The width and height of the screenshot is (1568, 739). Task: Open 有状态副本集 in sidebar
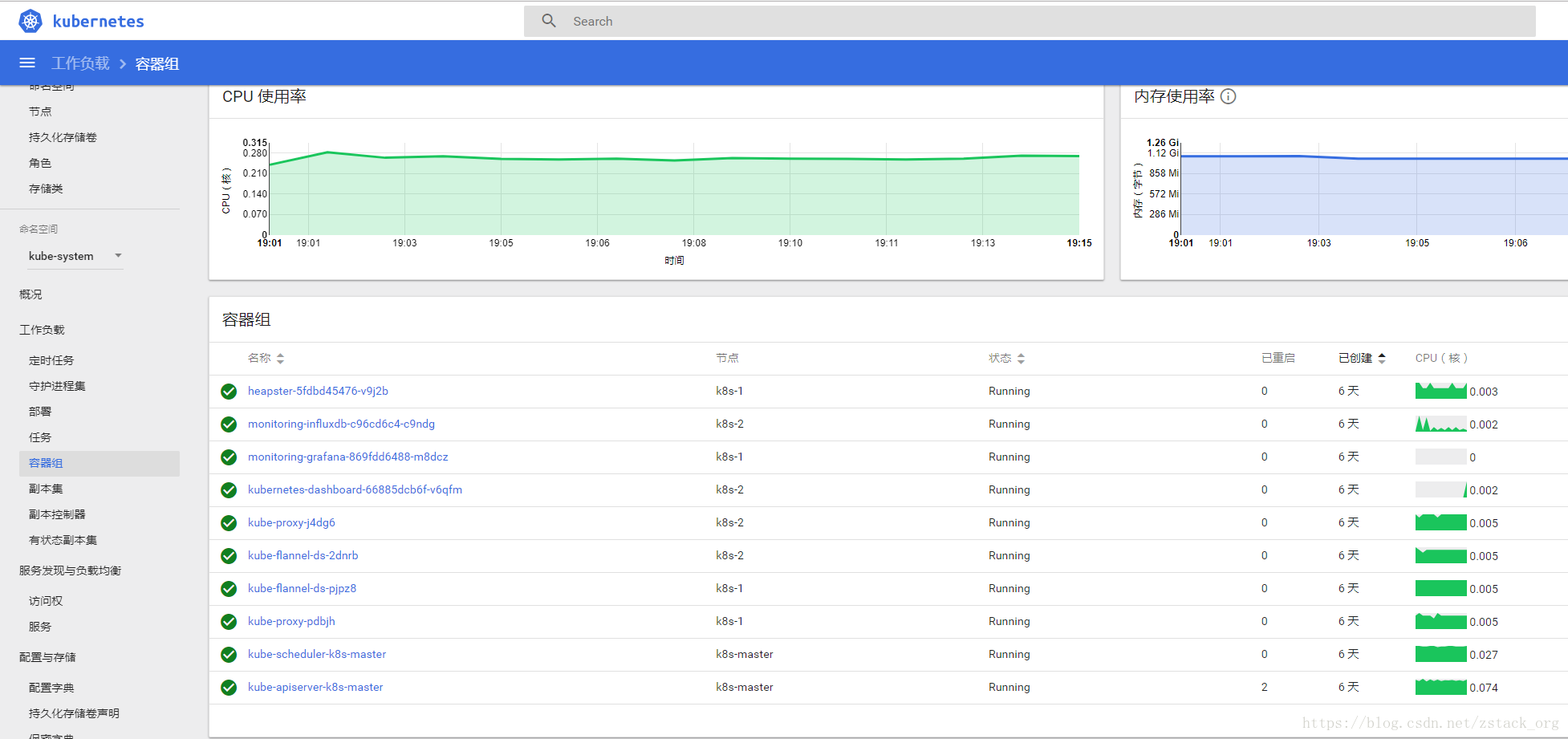click(63, 540)
